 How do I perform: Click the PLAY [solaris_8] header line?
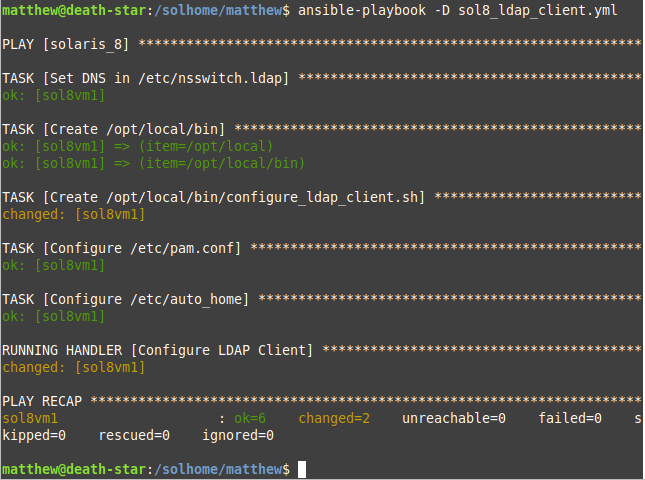click(67, 45)
